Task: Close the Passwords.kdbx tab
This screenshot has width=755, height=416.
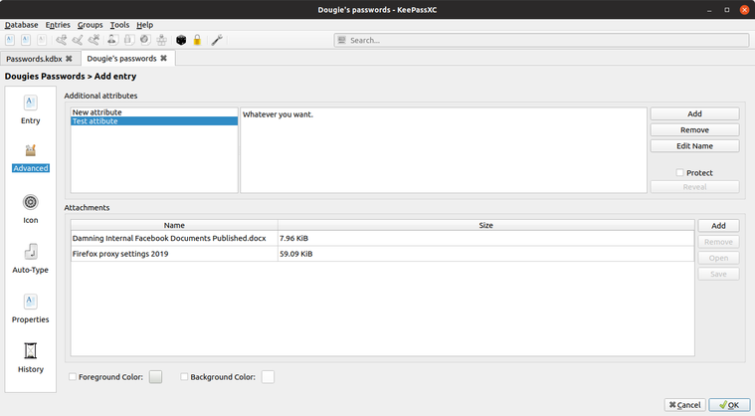Action: tap(69, 59)
